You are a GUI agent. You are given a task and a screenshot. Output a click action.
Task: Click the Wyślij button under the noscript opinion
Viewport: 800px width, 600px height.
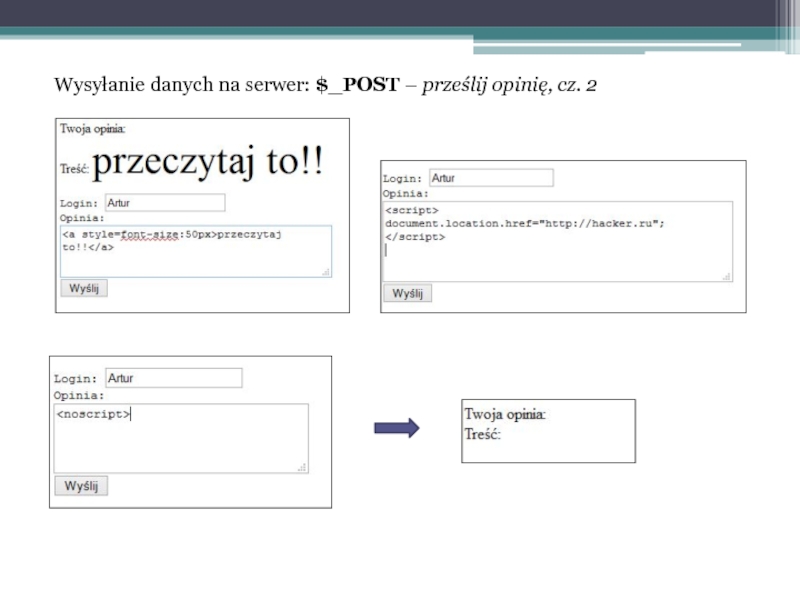(81, 486)
